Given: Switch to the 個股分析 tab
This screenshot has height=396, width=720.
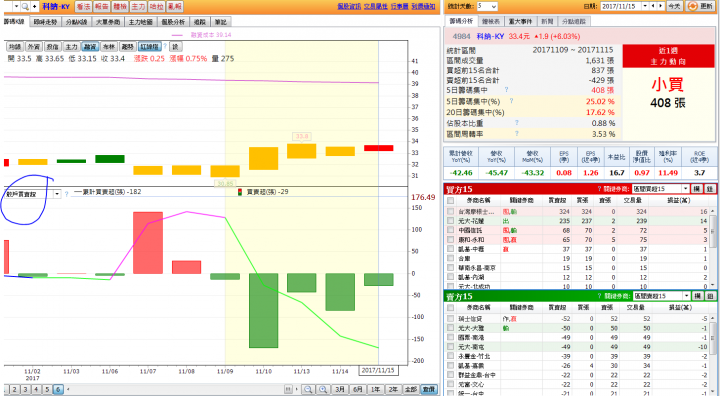Looking at the screenshot, I should tap(173, 22).
